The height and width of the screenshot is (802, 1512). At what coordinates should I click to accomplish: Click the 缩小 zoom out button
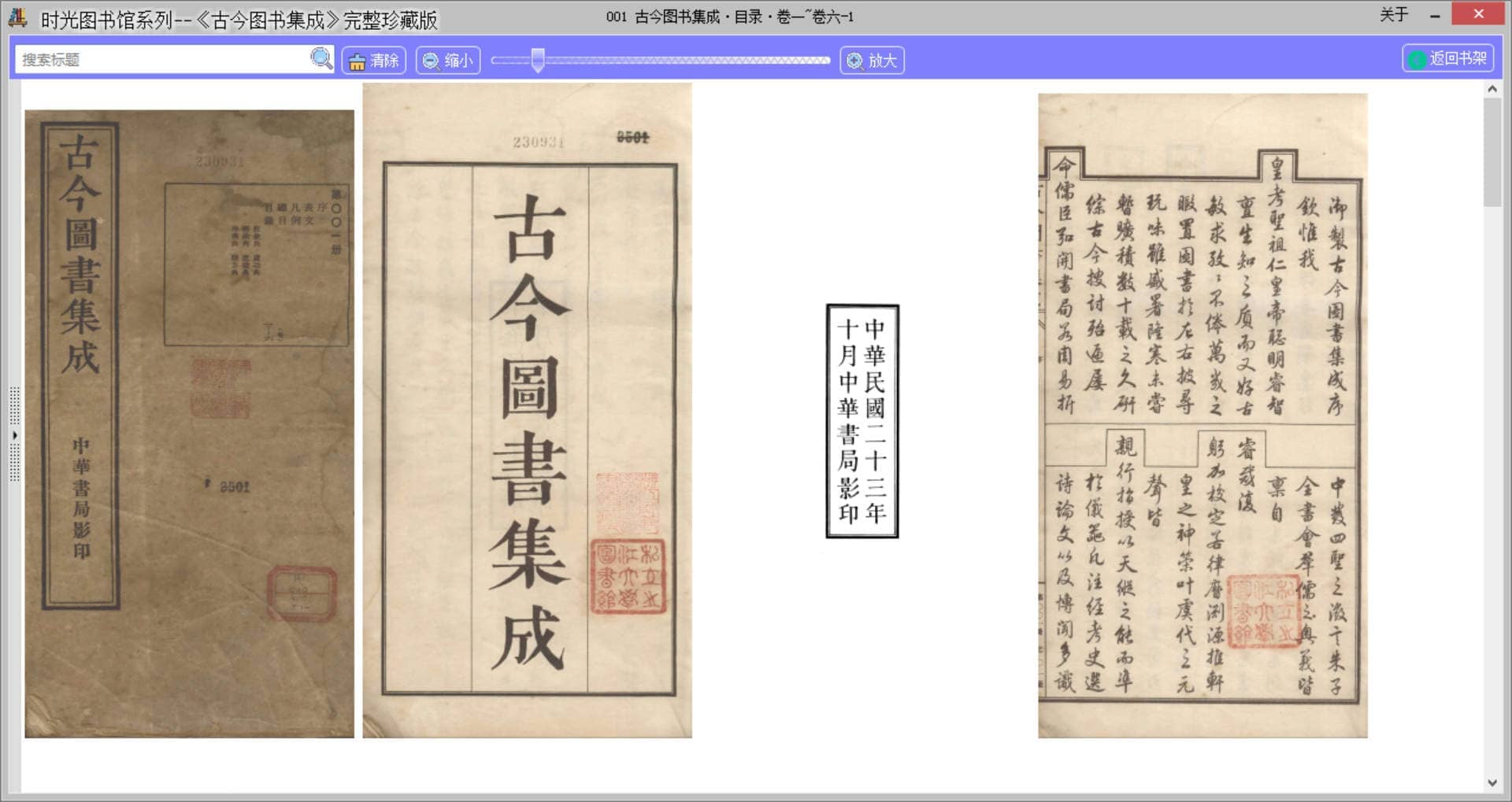(448, 61)
